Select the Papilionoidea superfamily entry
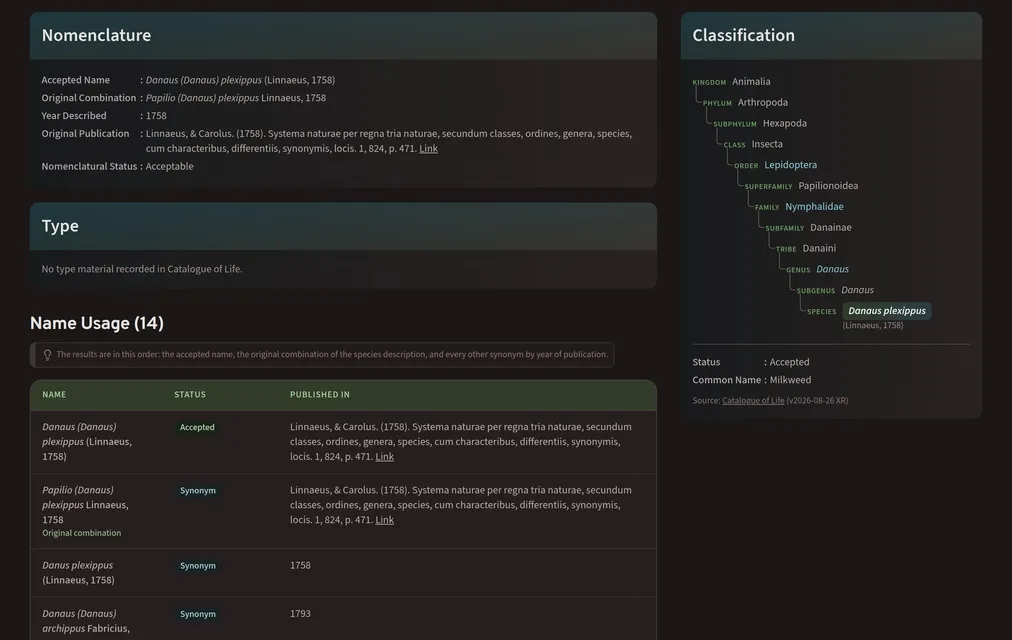This screenshot has height=640, width=1012. tap(828, 186)
